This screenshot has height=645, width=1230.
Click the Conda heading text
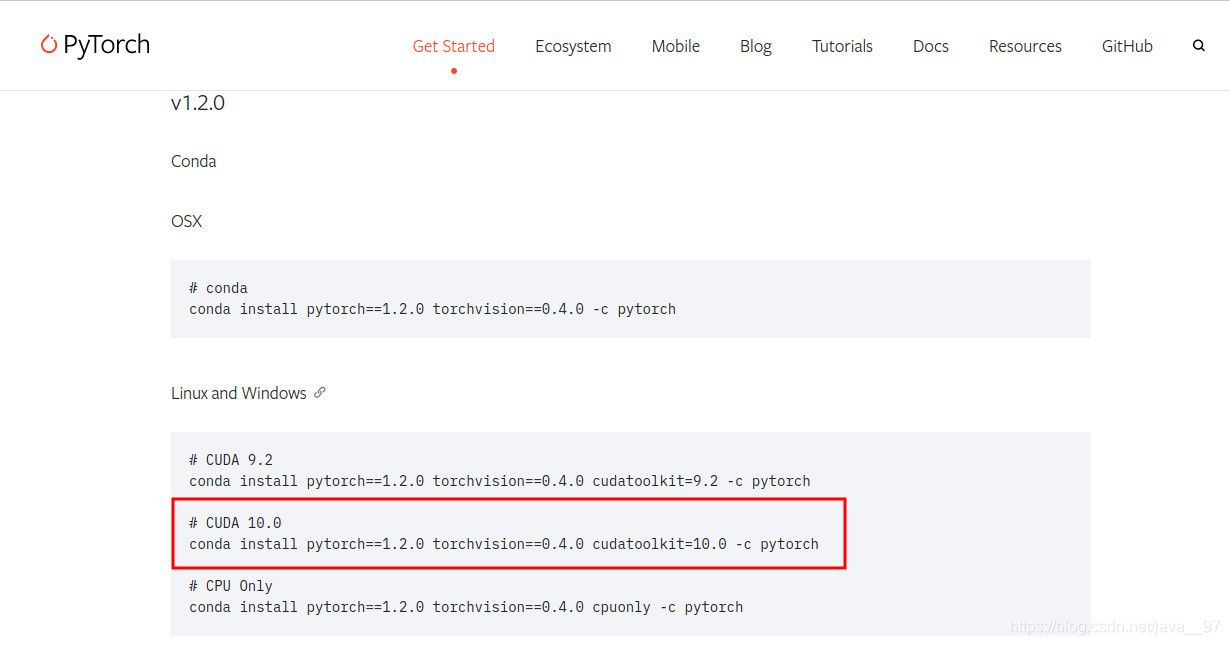(194, 161)
